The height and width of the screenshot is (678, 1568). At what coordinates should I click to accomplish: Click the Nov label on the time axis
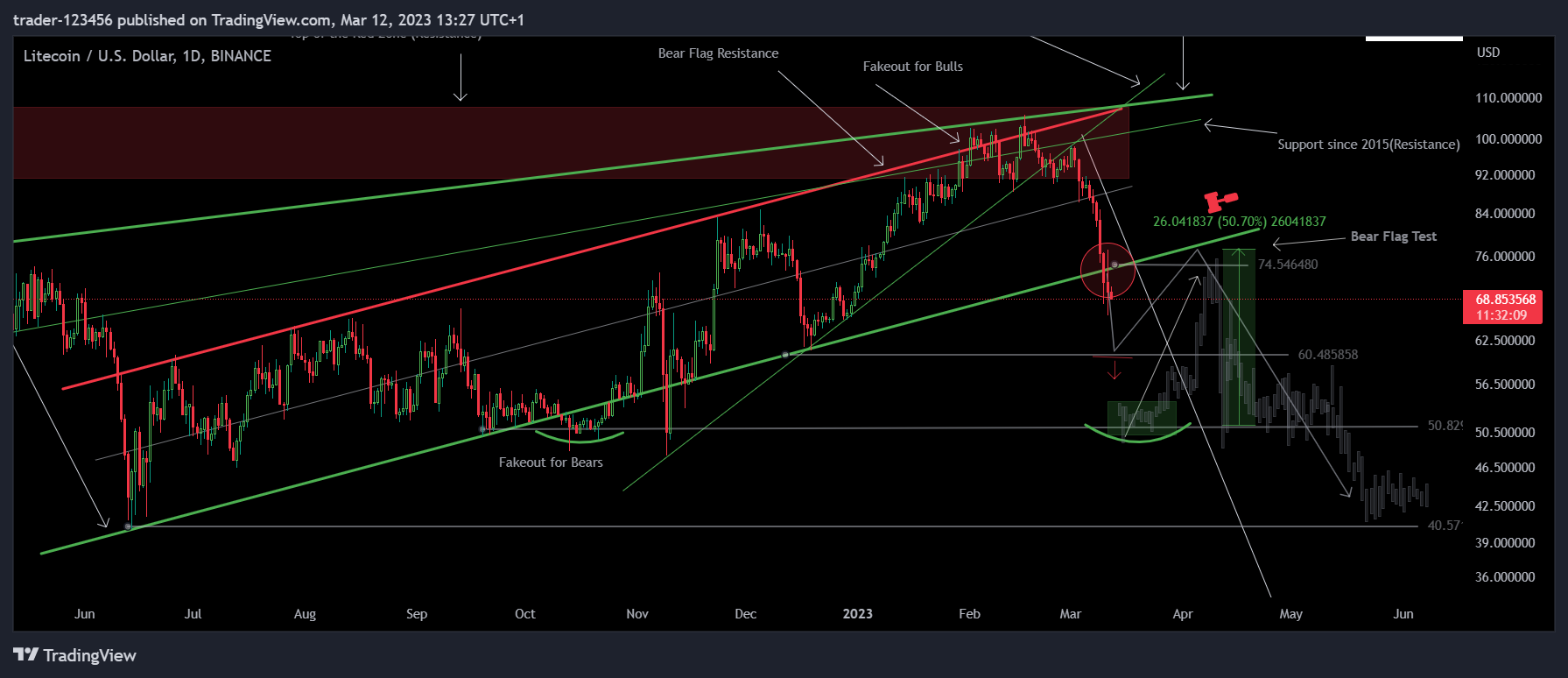pos(637,614)
